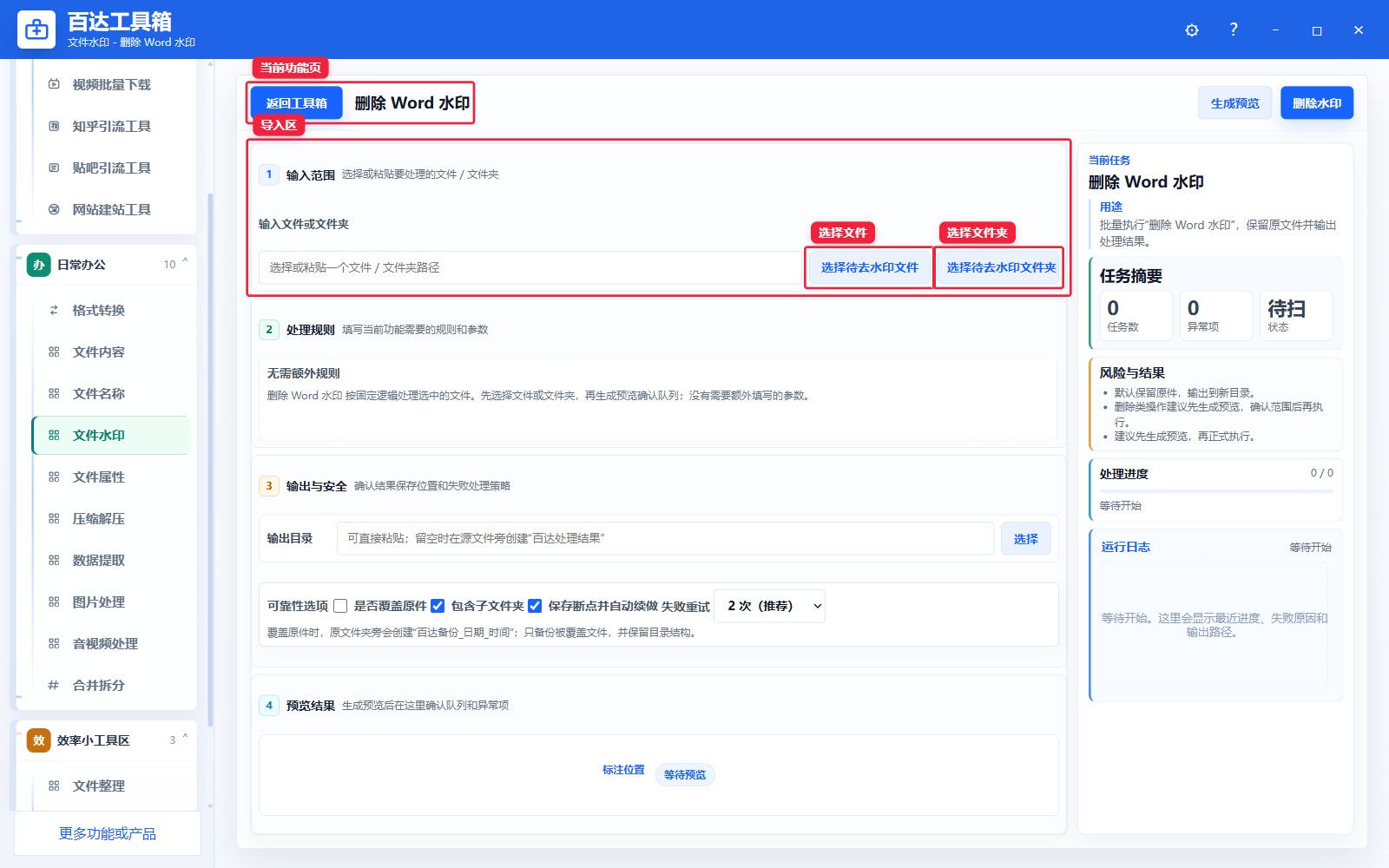The height and width of the screenshot is (868, 1389).
Task: Open the 更多功能或产品 link
Action: pos(107,833)
